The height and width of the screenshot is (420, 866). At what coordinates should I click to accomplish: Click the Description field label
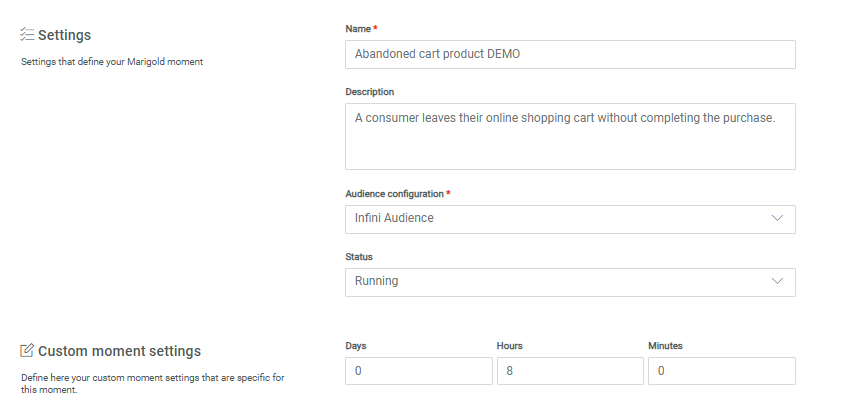click(x=370, y=91)
